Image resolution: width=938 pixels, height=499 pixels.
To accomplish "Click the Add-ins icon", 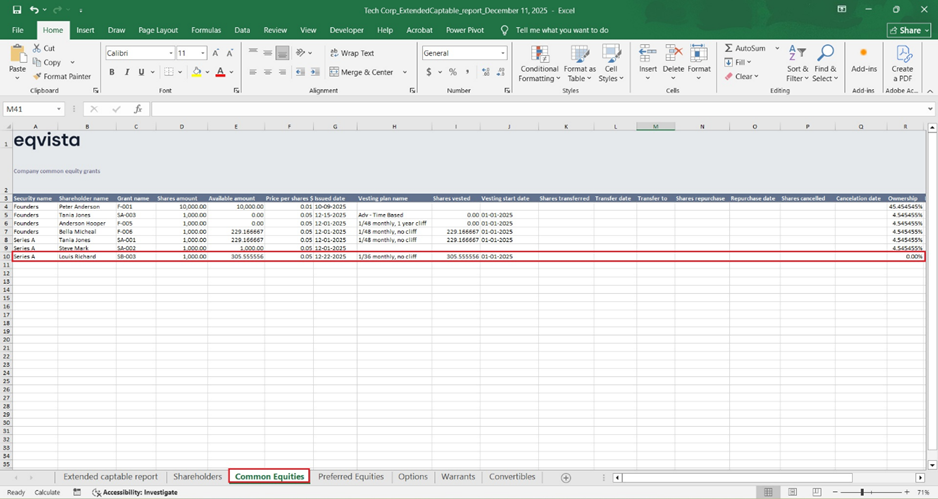I will click(x=863, y=54).
